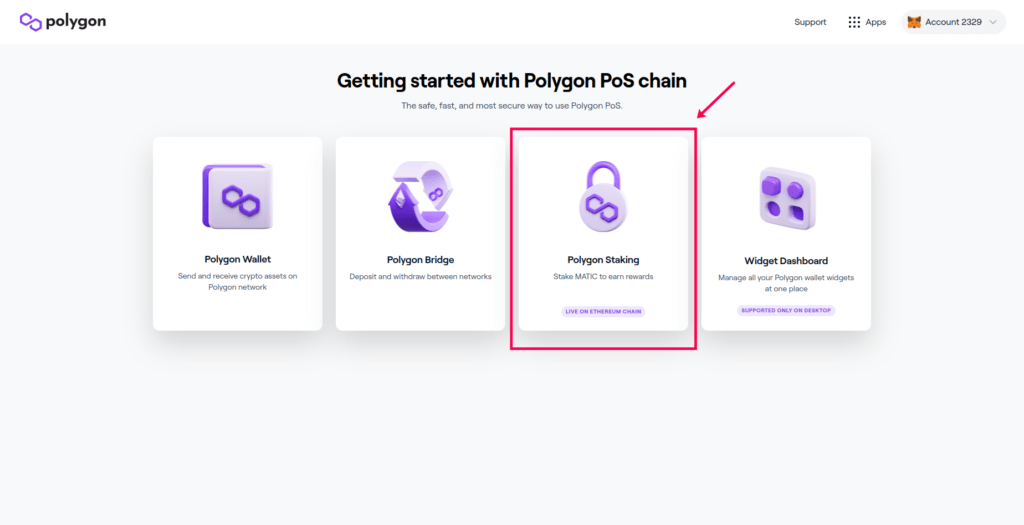Open the Support link
The height and width of the screenshot is (525, 1024).
(810, 22)
